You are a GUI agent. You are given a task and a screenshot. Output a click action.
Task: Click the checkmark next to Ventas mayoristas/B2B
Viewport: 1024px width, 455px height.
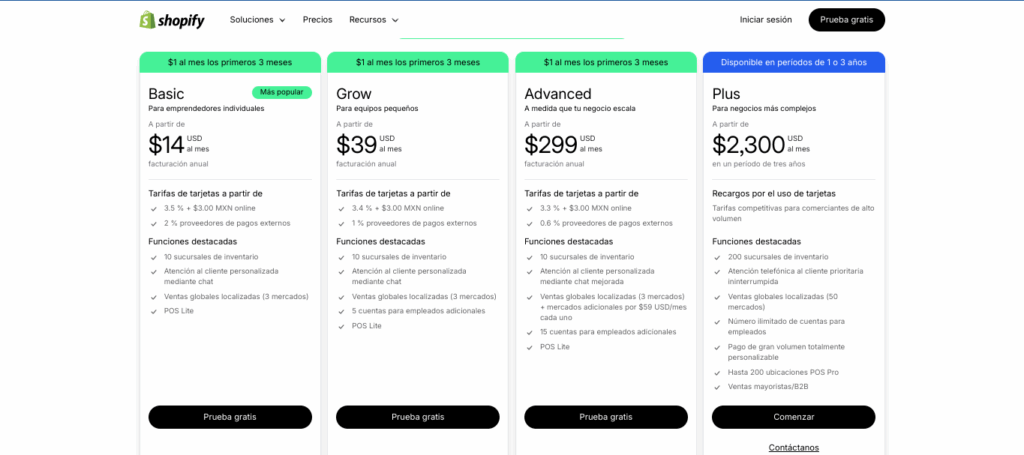[717, 387]
